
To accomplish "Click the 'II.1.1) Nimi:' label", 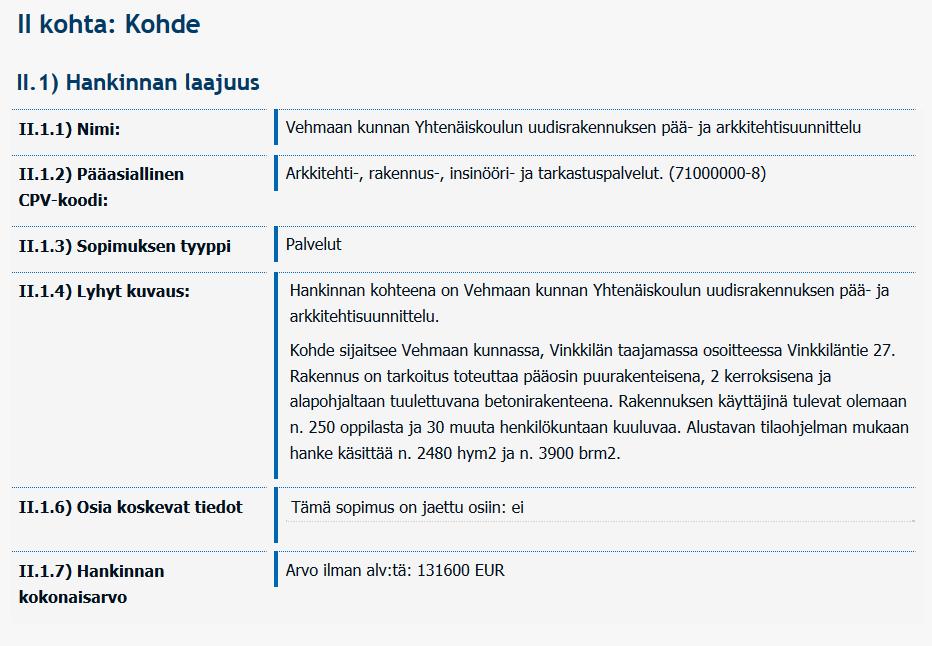I will tap(70, 129).
